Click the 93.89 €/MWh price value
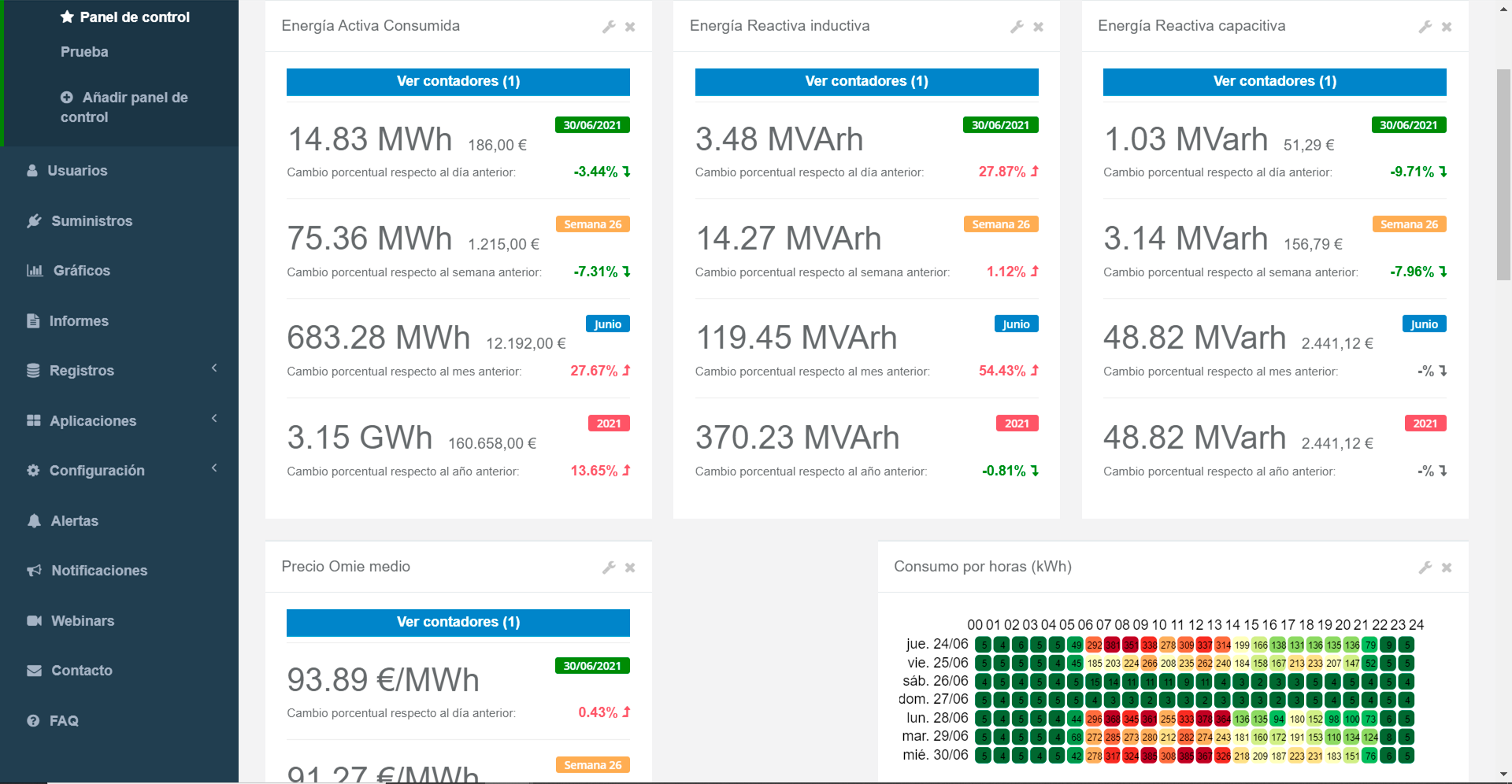This screenshot has height=784, width=1512. (x=384, y=680)
